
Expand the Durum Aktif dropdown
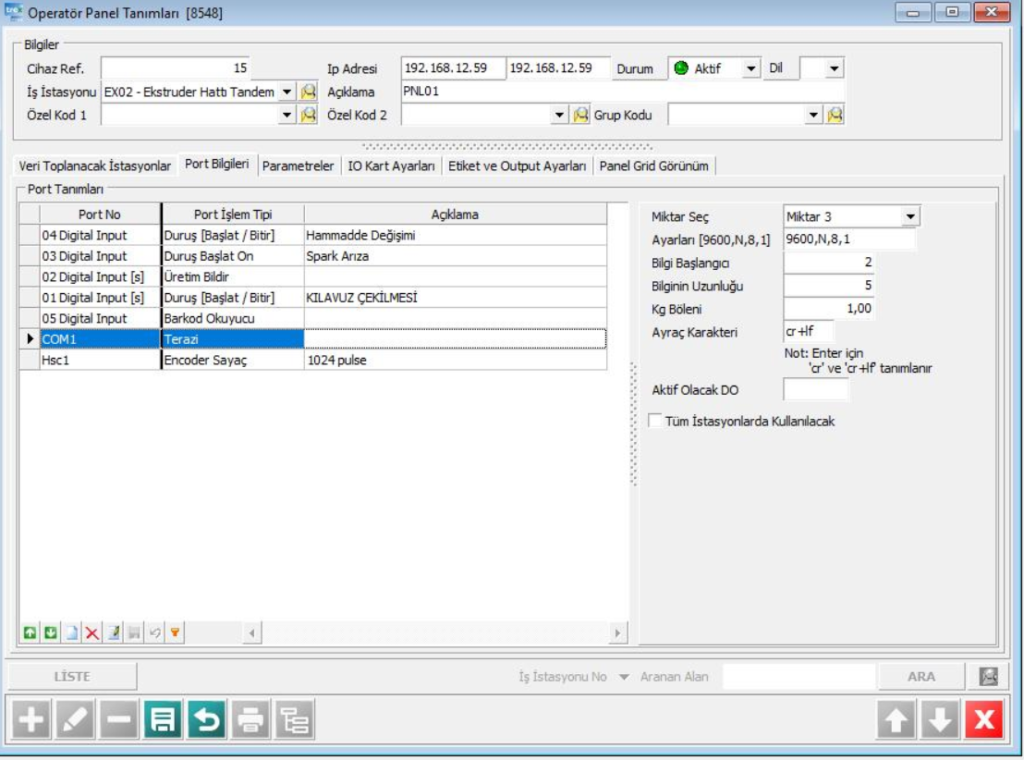pyautogui.click(x=751, y=69)
